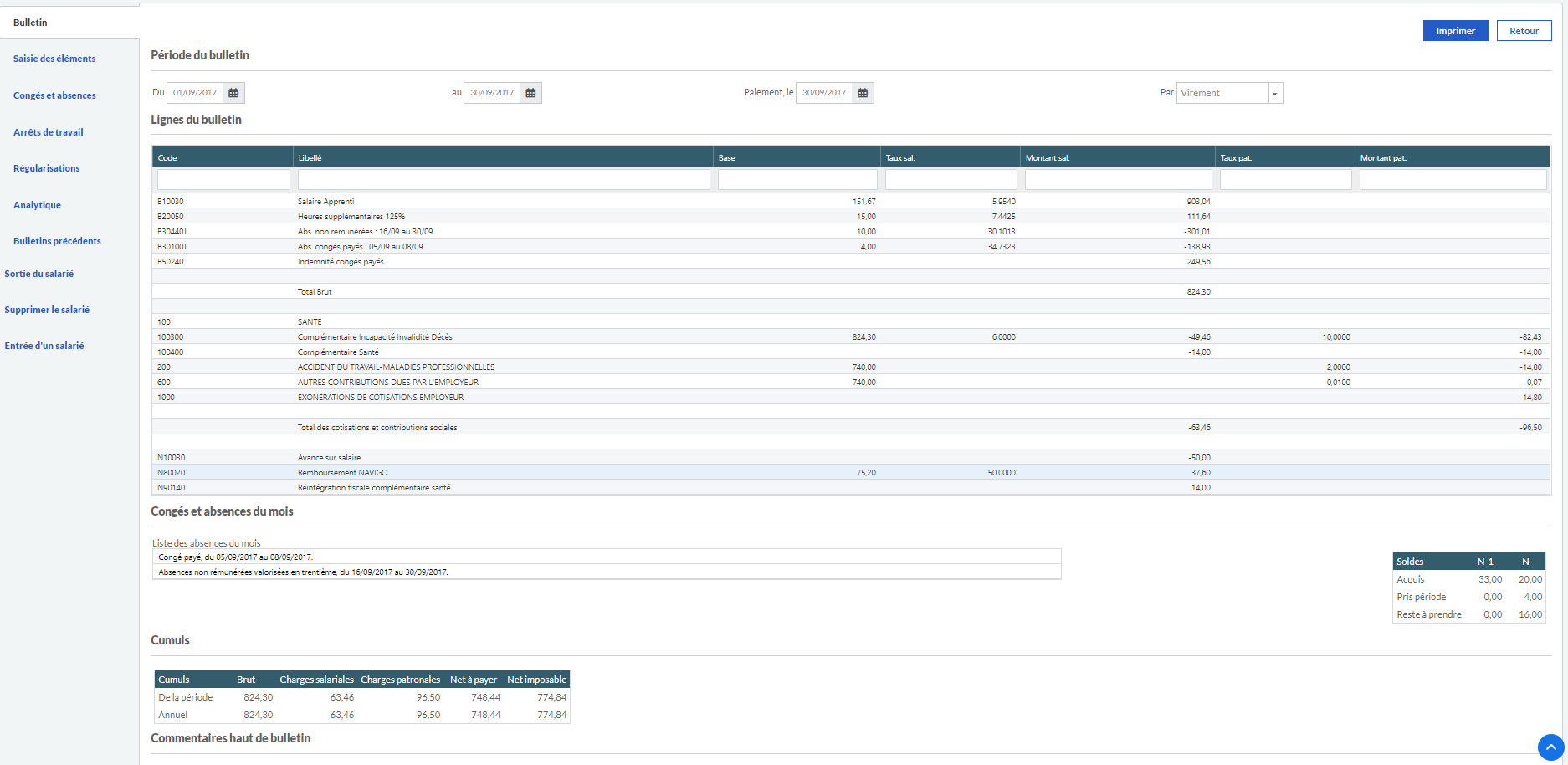
Task: Expand the Virement payment method dropdown
Action: click(1275, 93)
